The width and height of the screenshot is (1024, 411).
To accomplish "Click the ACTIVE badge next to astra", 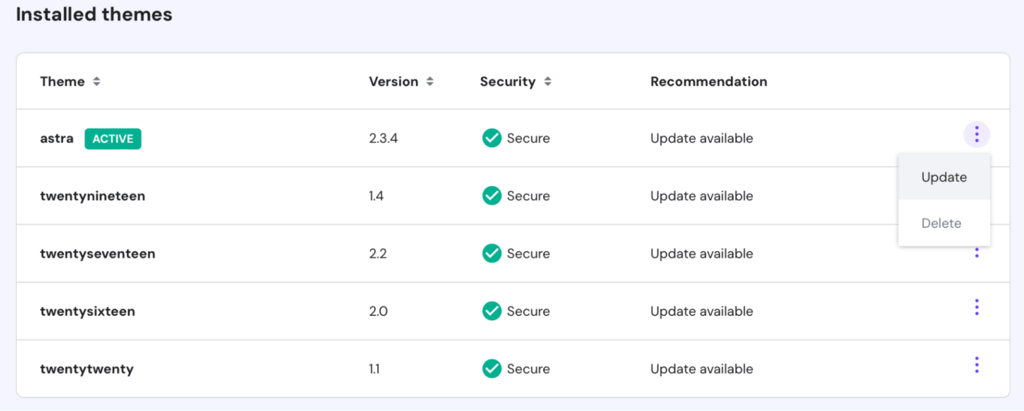I will point(113,138).
